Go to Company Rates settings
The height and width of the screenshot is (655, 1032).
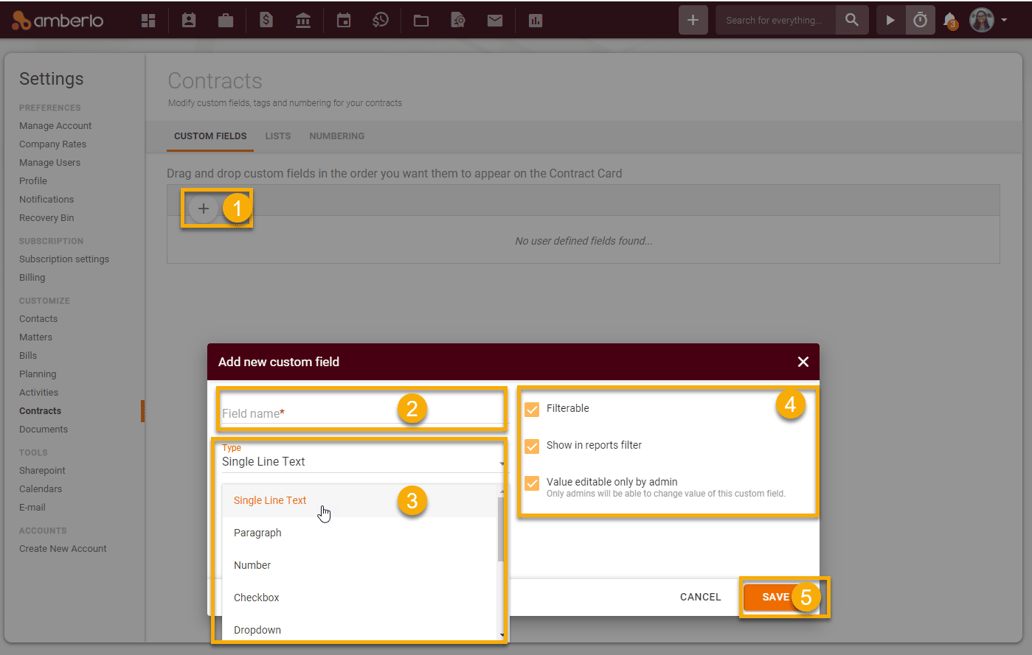coord(53,144)
